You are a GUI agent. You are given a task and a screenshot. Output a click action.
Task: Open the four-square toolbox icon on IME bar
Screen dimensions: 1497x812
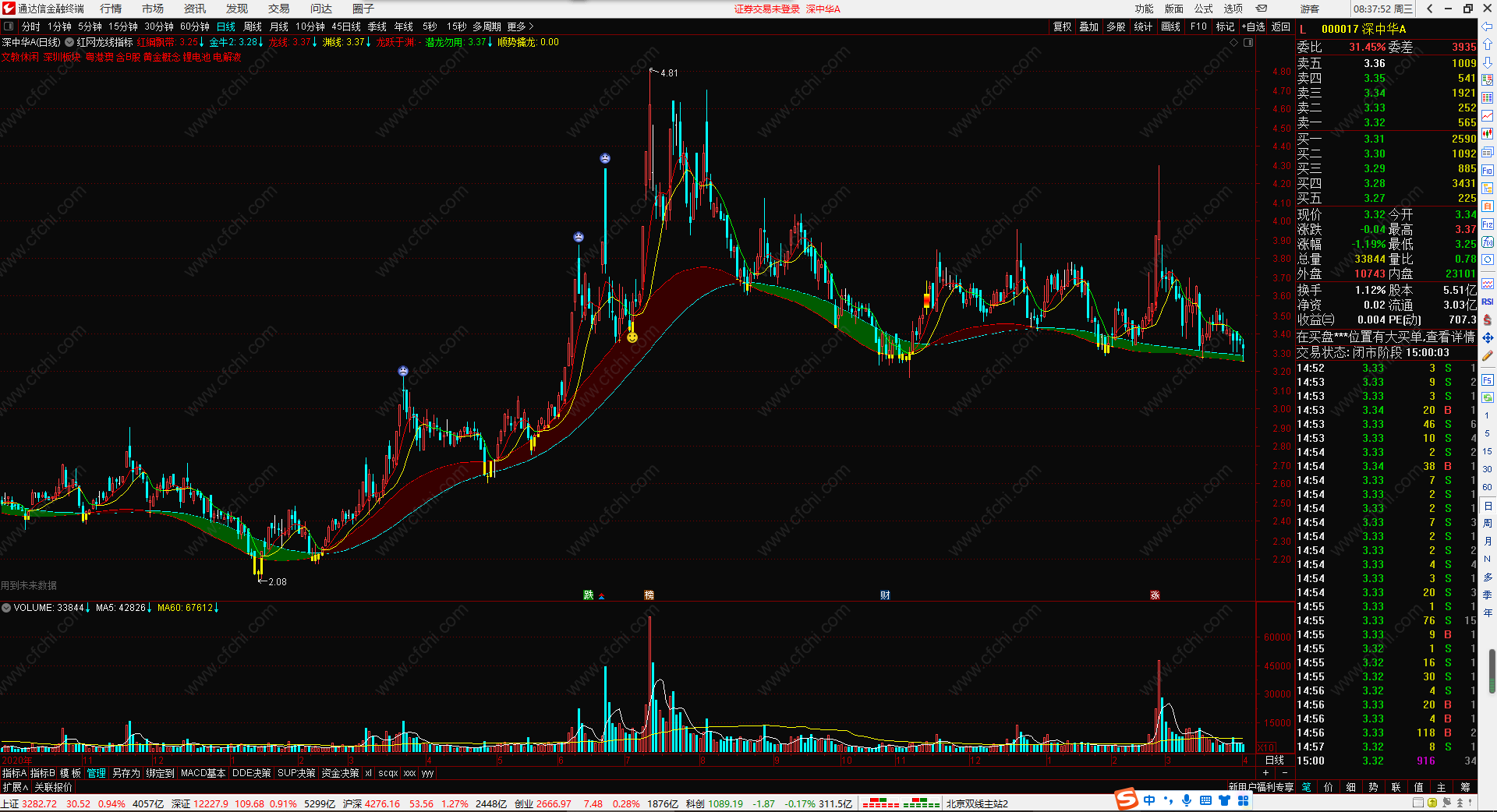click(1243, 800)
